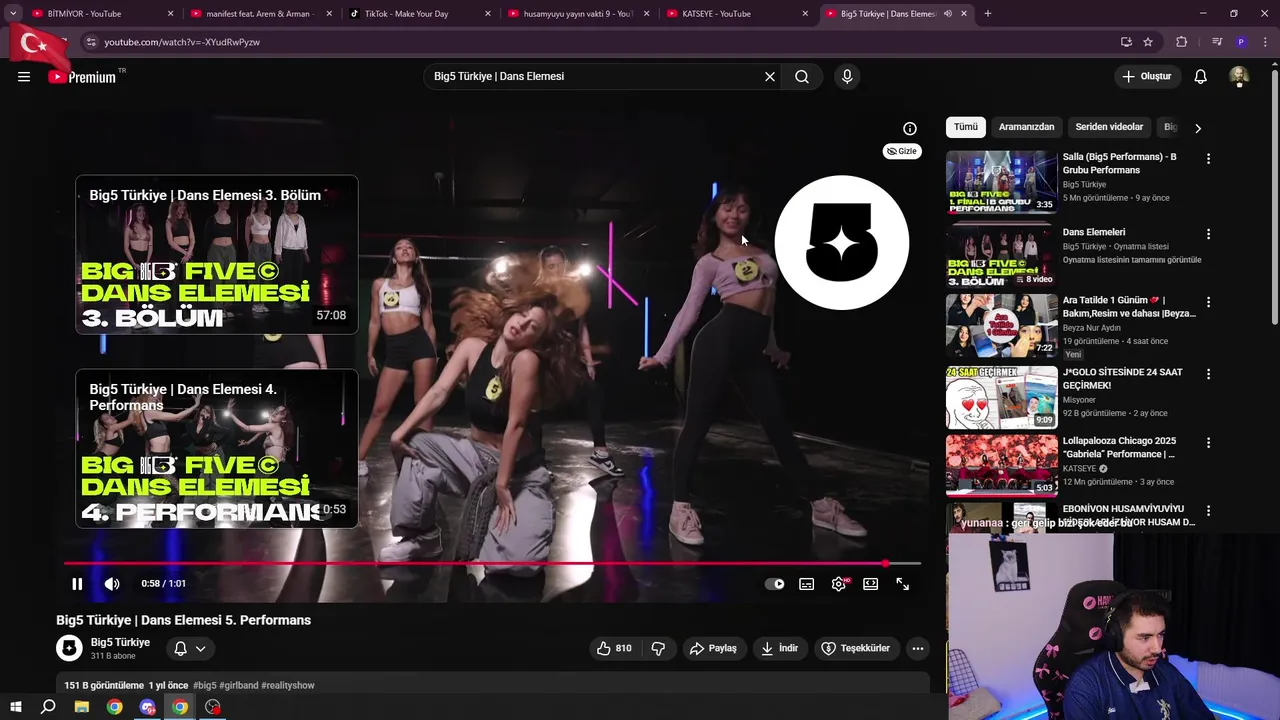
Task: Open Salla (Big5 Performans) video thumbnail
Action: pos(1002,182)
